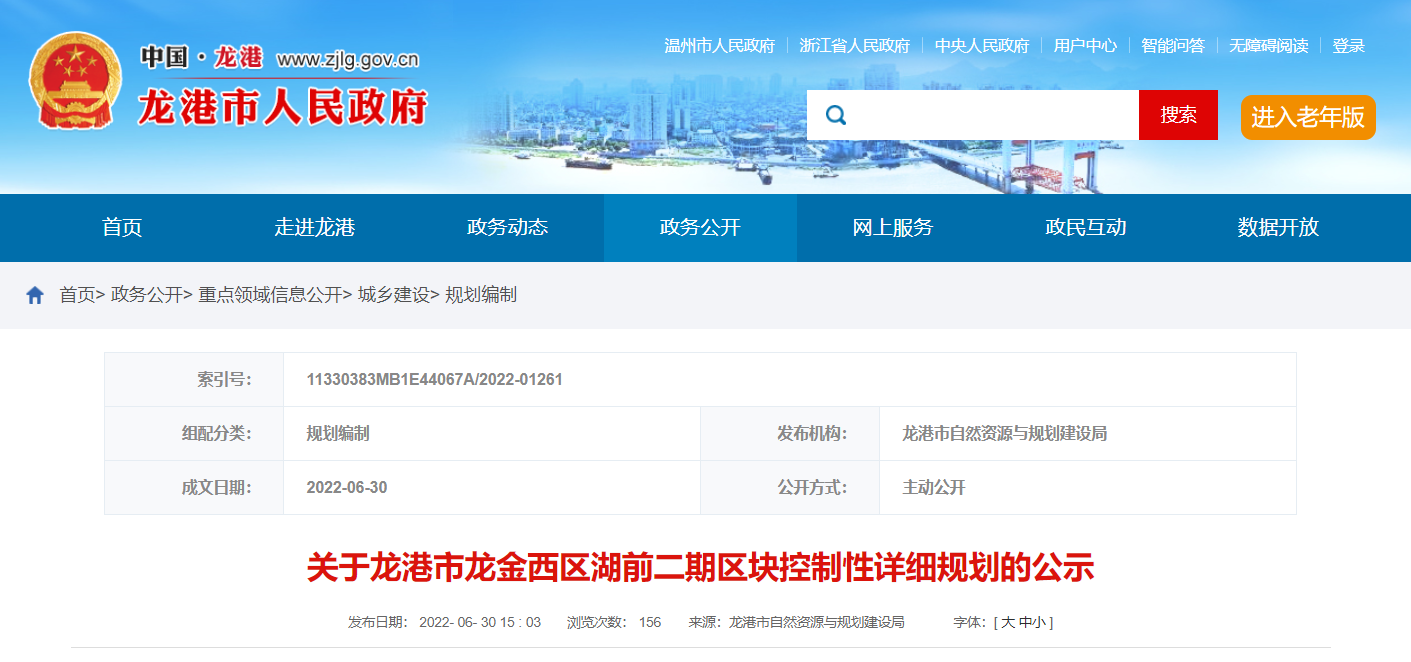The width and height of the screenshot is (1411, 662).
Task: Click 主动公开 disclosure method value
Action: (x=934, y=488)
